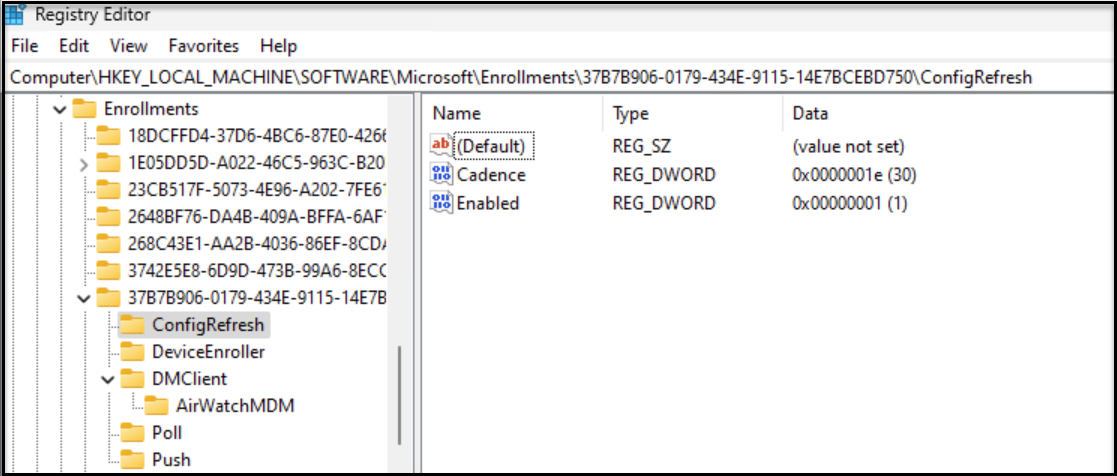Collapse the 37B7B906 enrollment key
1117x476 pixels.
(x=85, y=298)
